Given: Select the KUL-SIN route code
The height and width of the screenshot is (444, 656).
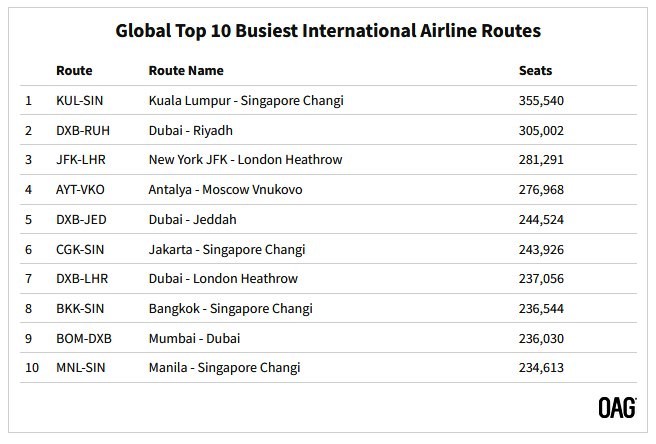Looking at the screenshot, I should pyautogui.click(x=79, y=100).
